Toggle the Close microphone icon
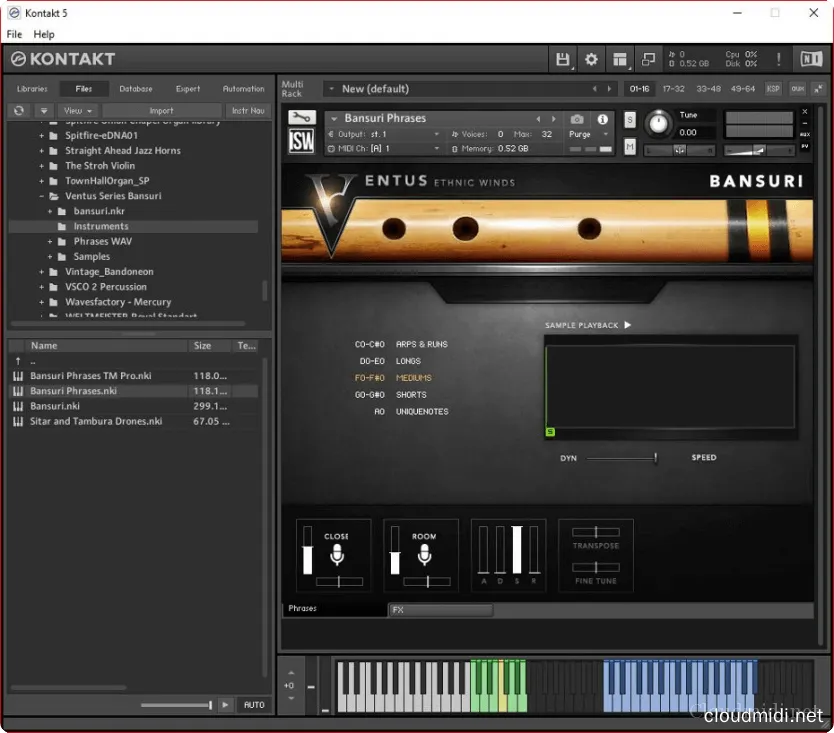 pyautogui.click(x=338, y=555)
